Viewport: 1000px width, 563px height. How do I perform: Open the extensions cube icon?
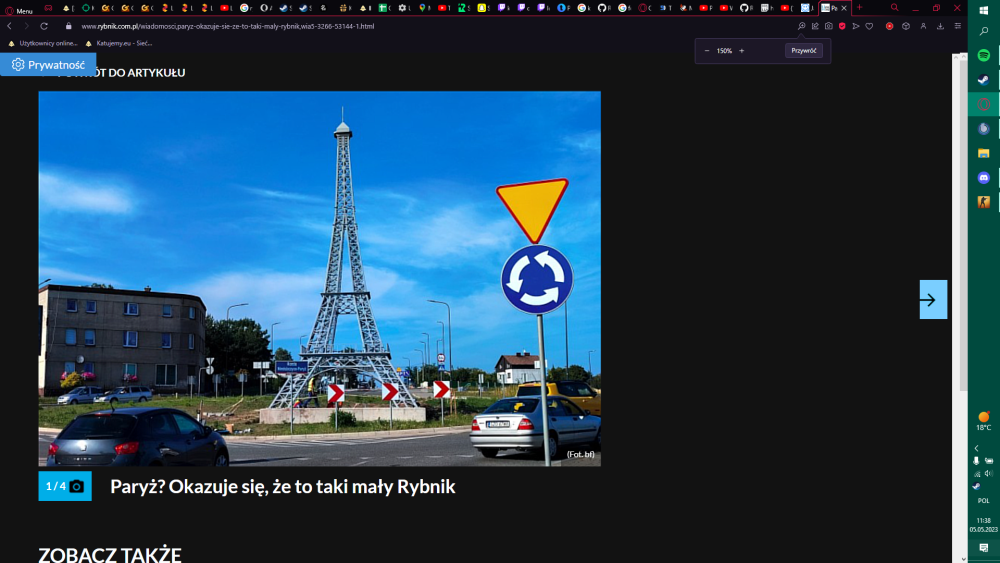click(906, 26)
